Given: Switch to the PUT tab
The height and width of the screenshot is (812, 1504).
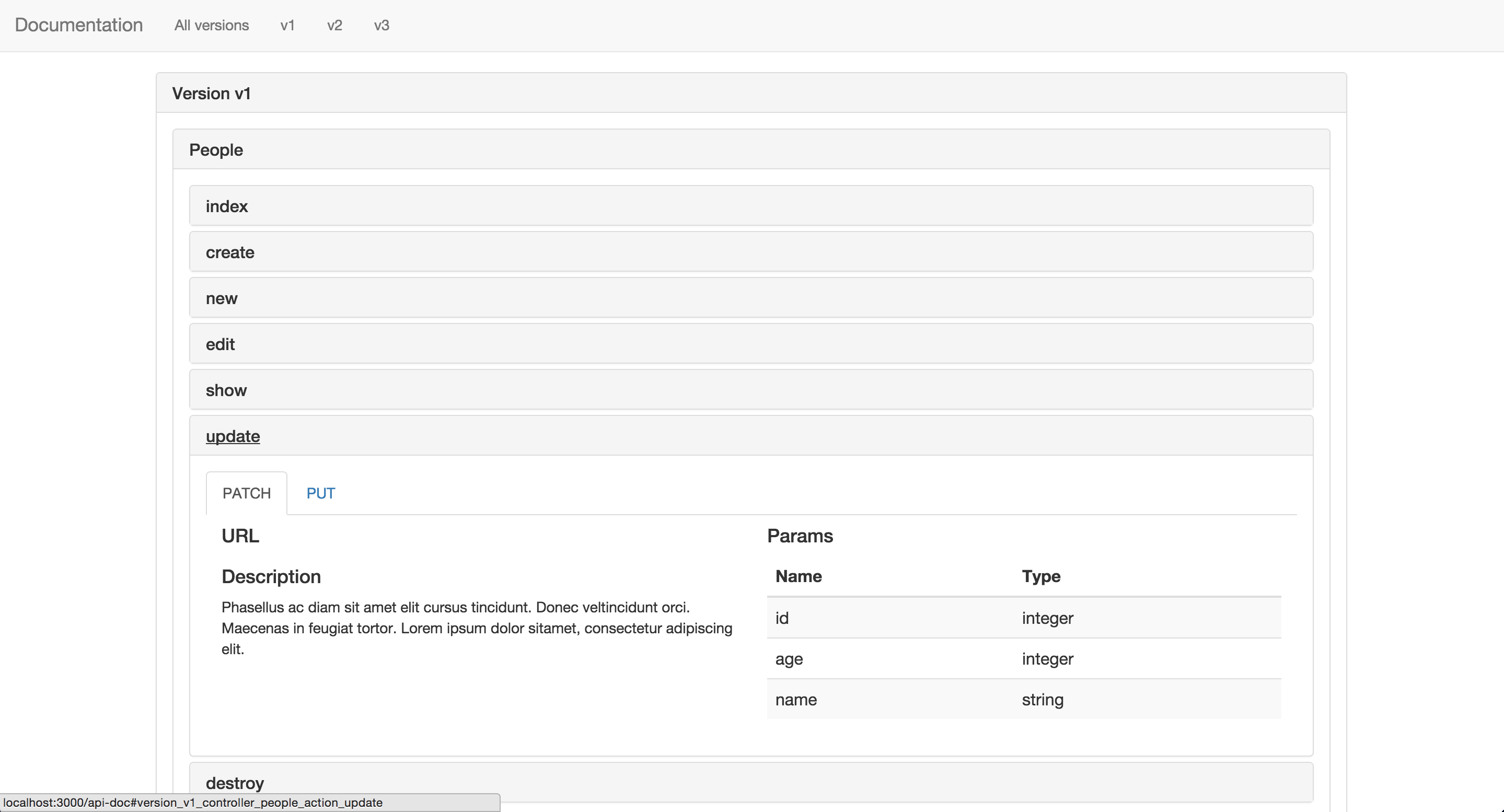Looking at the screenshot, I should (320, 493).
